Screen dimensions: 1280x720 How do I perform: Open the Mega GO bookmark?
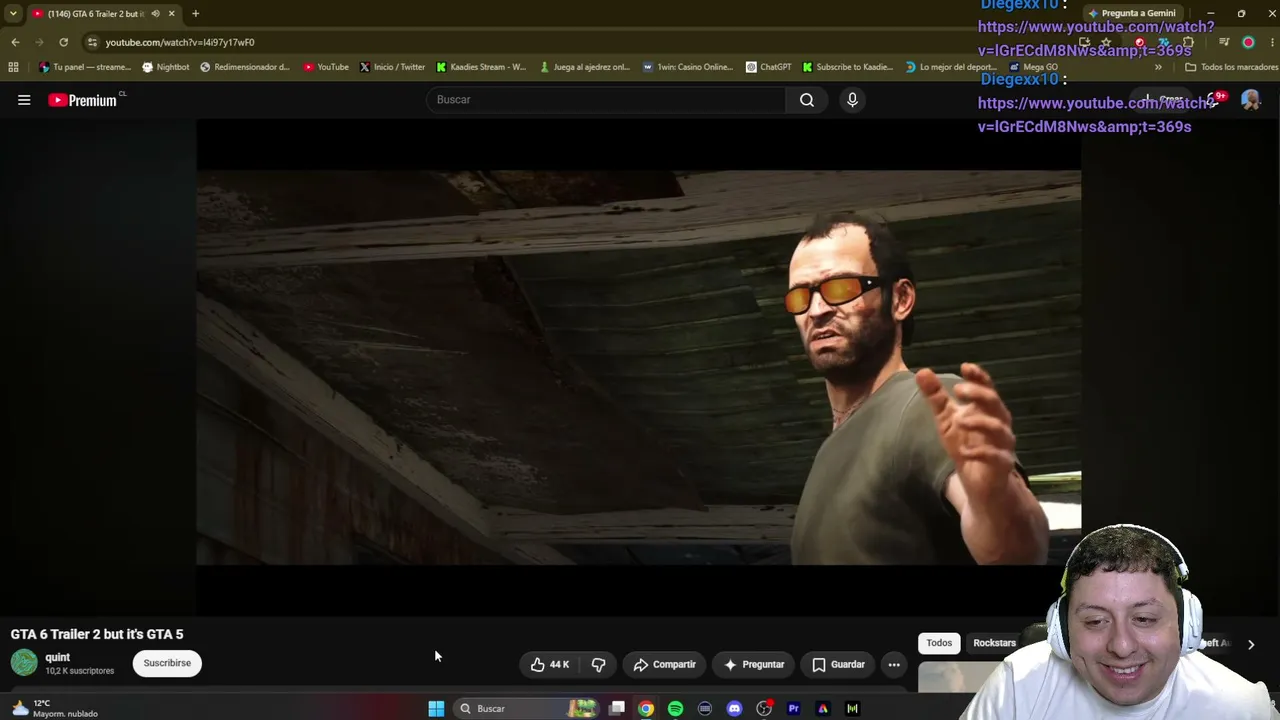point(1034,67)
